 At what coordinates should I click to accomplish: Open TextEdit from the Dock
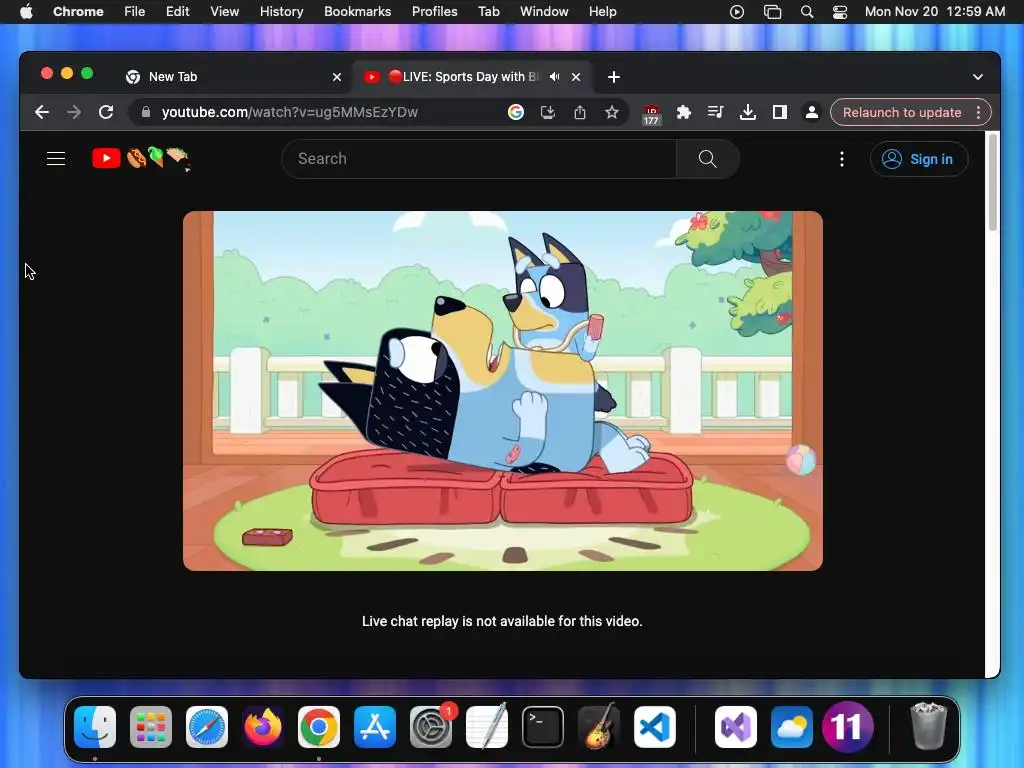tap(487, 727)
